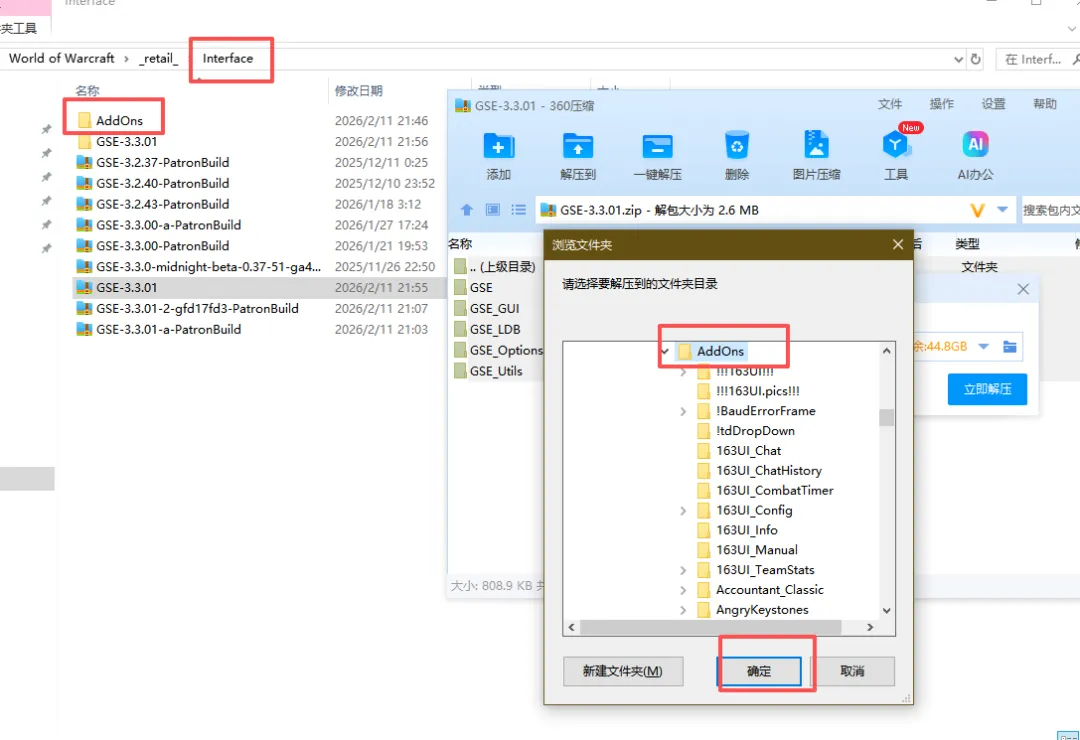
Task: Click the orange V icon in the archive path bar
Action: 977,210
